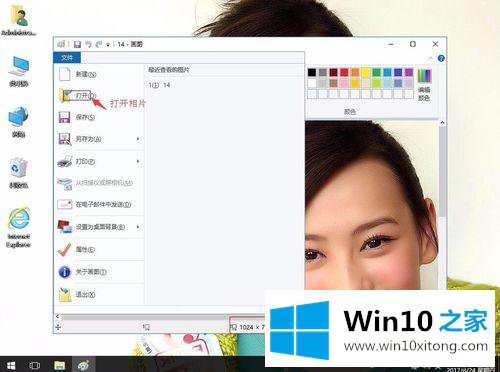
Task: Expand the 设置为桌面背景 submenu arrow
Action: tap(138, 227)
